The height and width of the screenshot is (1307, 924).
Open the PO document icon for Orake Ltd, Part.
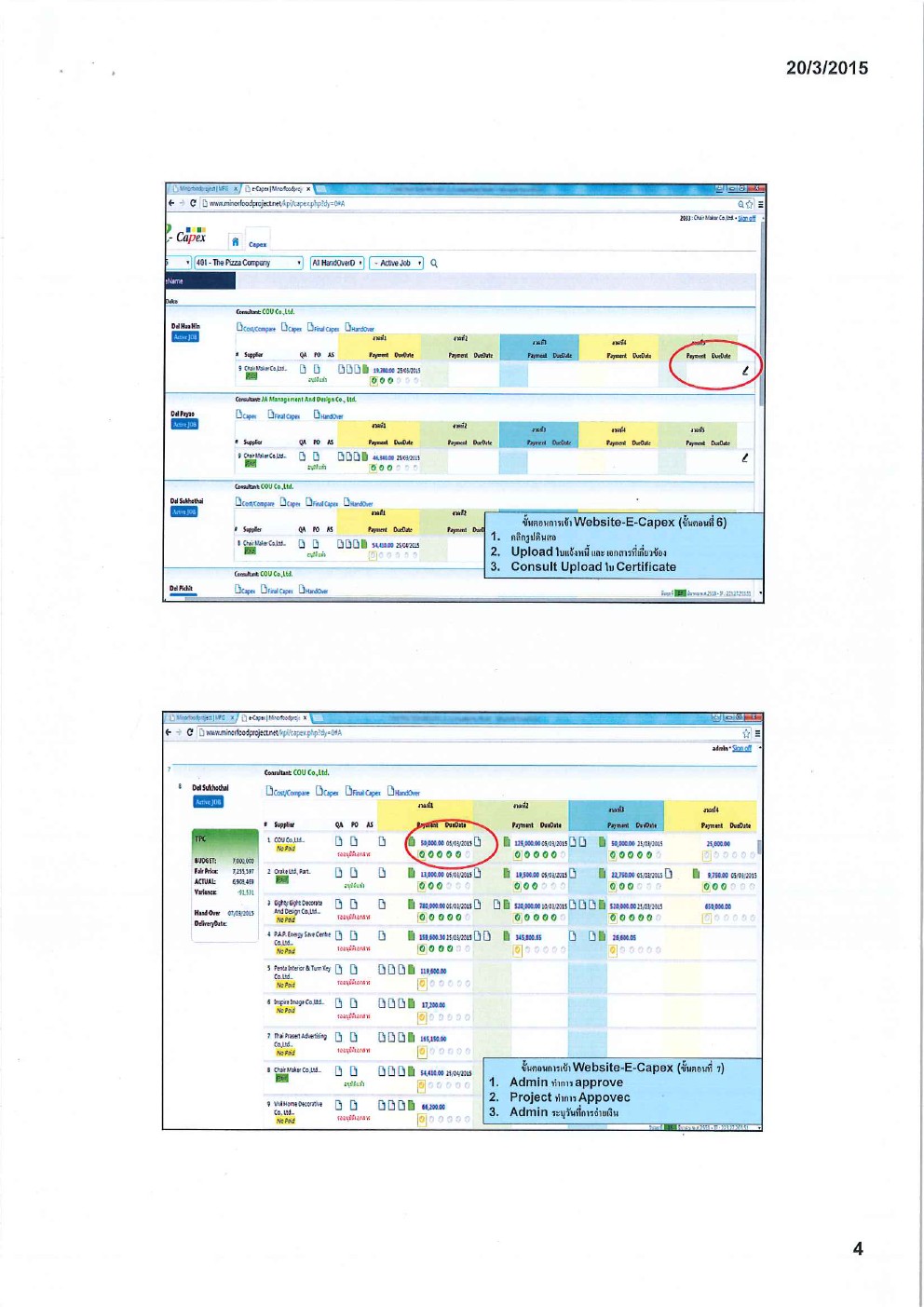point(354,873)
